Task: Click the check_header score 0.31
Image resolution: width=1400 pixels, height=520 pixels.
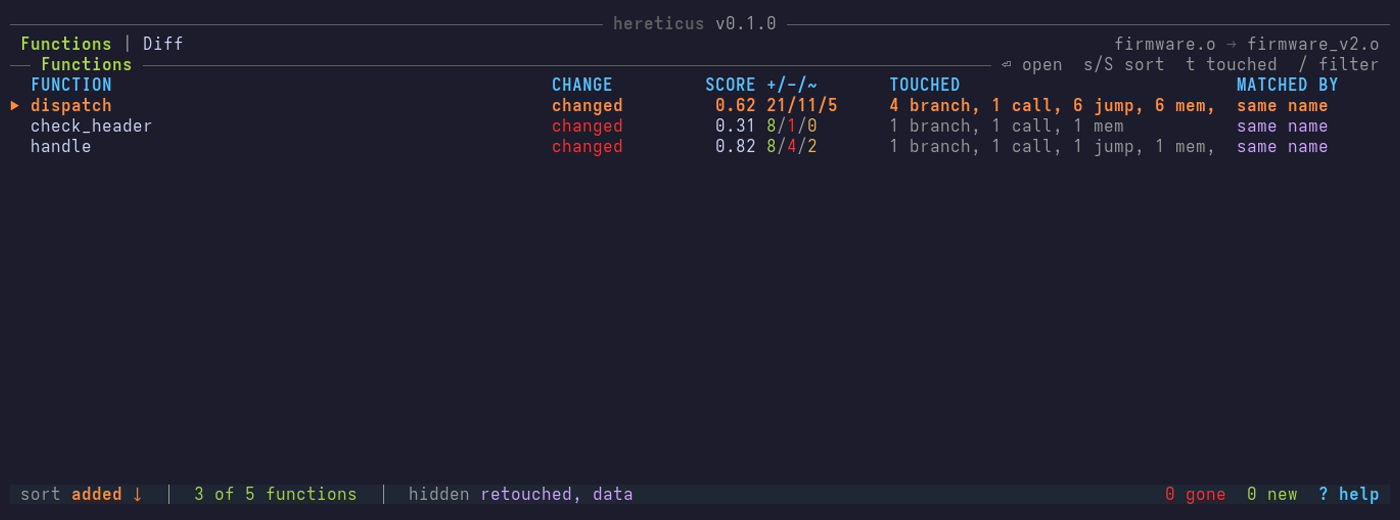Action: click(x=735, y=126)
